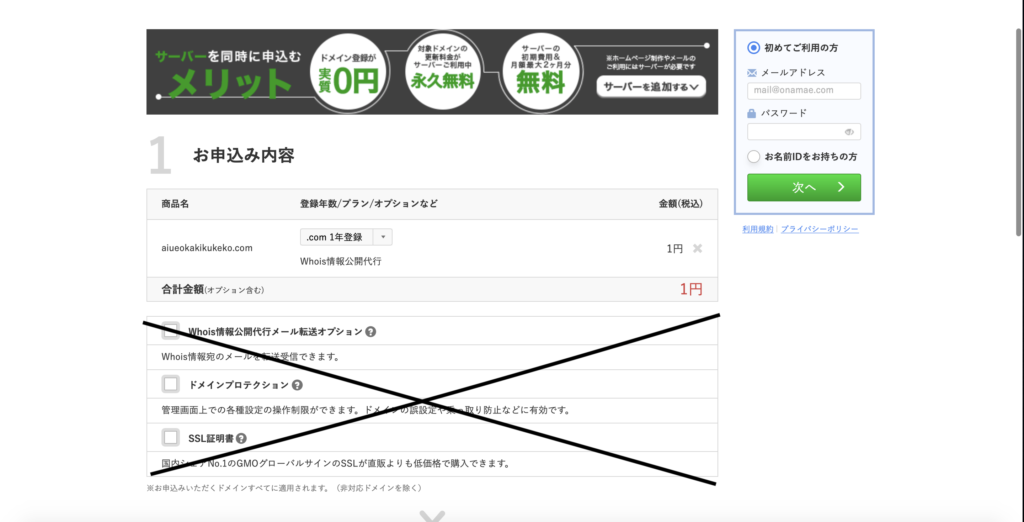Open help icon beside SSL証明書

point(242,438)
